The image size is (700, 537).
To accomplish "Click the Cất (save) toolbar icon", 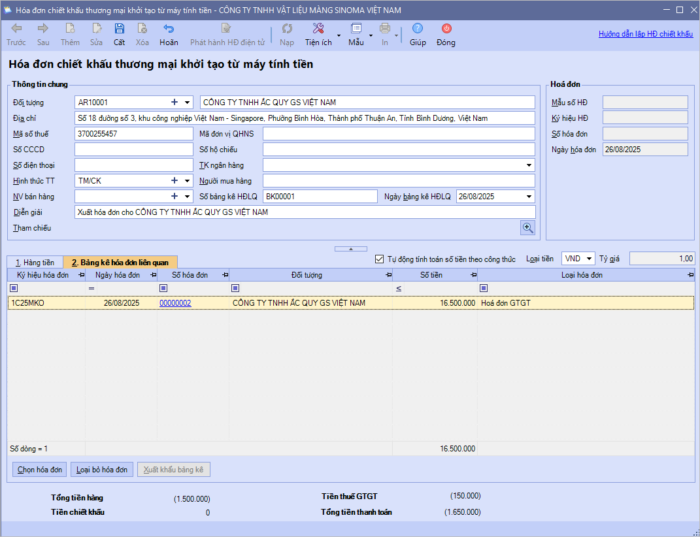I will (119, 30).
